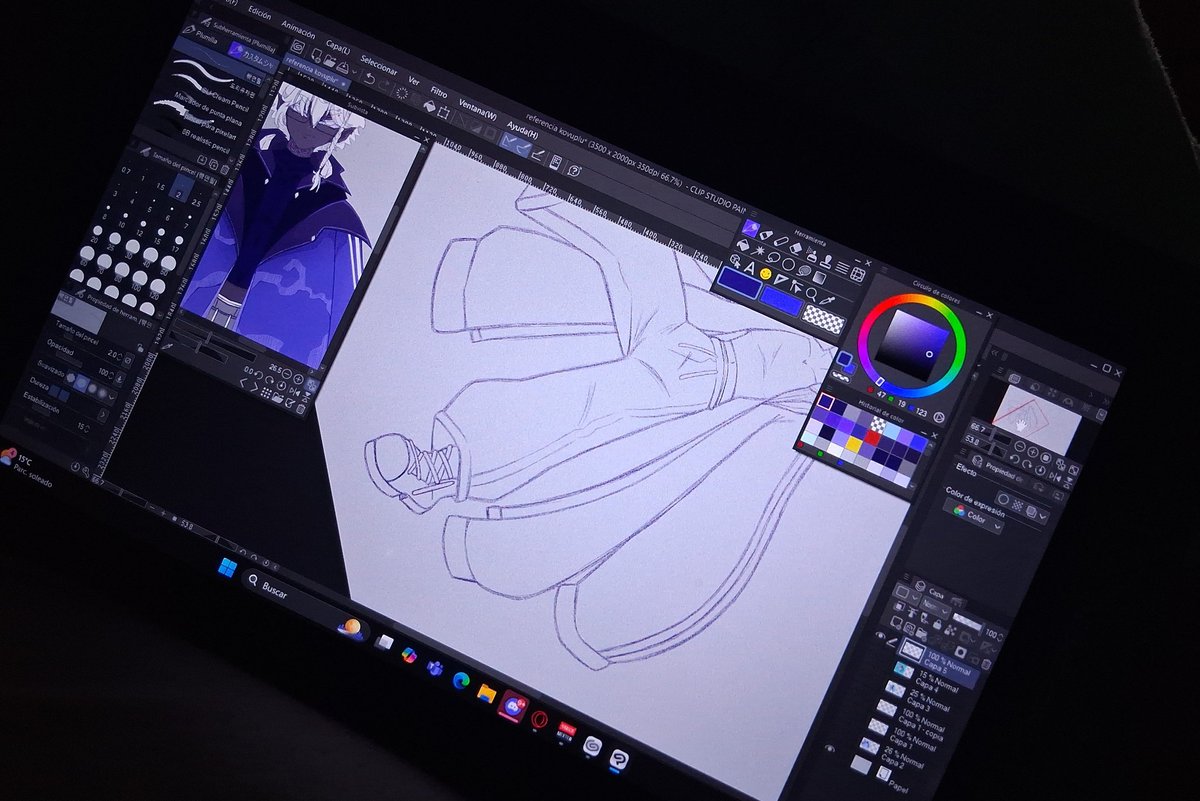The image size is (1200, 801).
Task: Select the frame grid tool icon
Action: pos(857,274)
